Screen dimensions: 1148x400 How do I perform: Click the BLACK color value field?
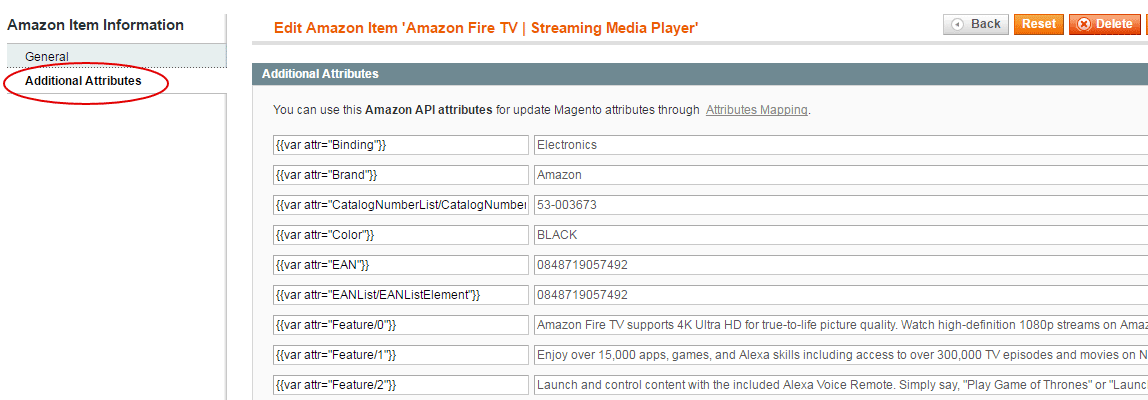[840, 235]
